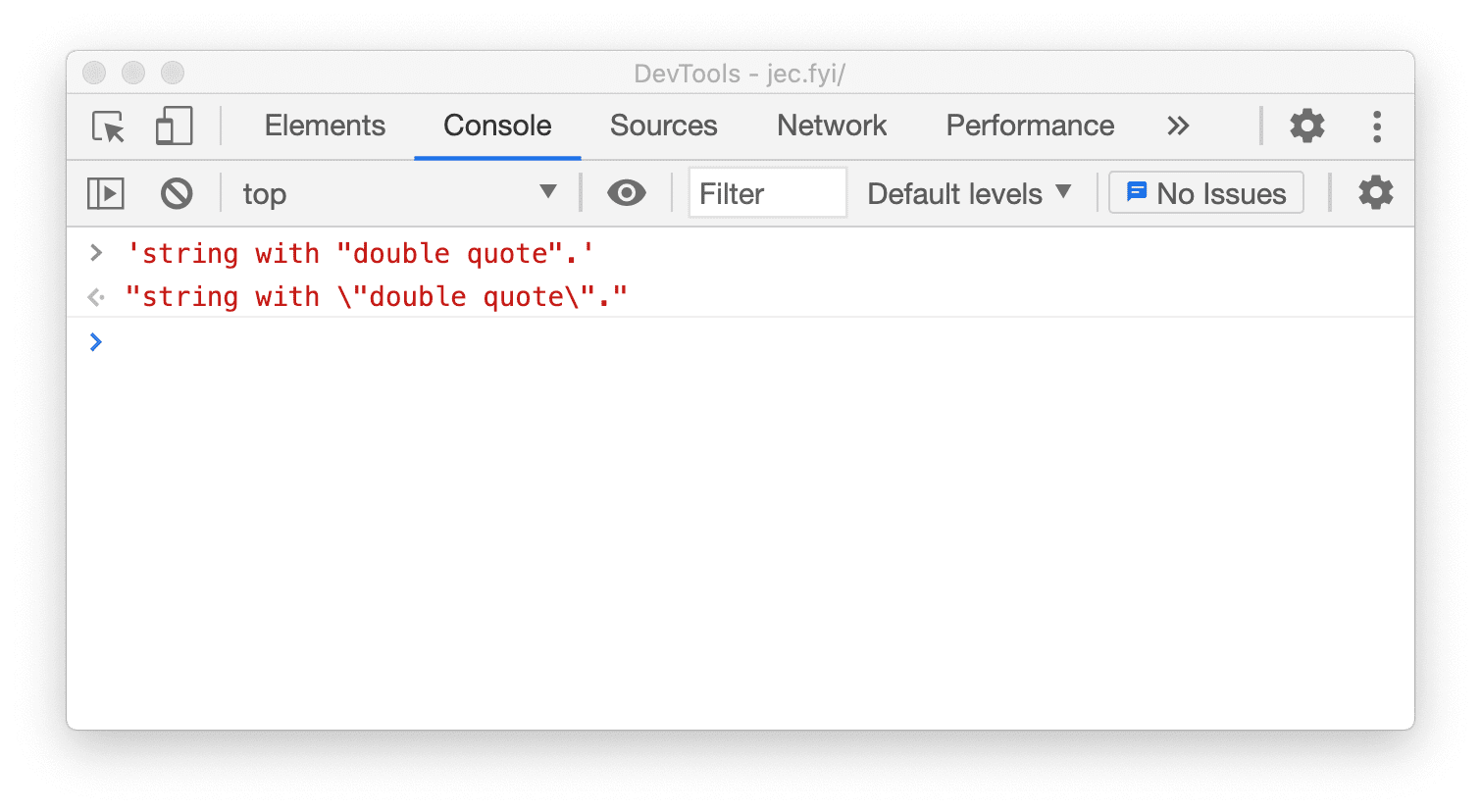This screenshot has width=1481, height=812.
Task: Open the Default levels dropdown
Action: click(967, 193)
